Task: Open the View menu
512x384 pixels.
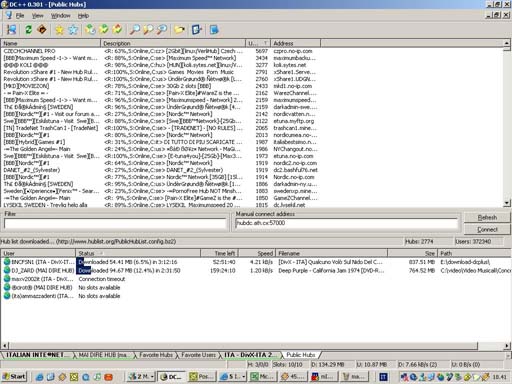Action: tap(38, 16)
